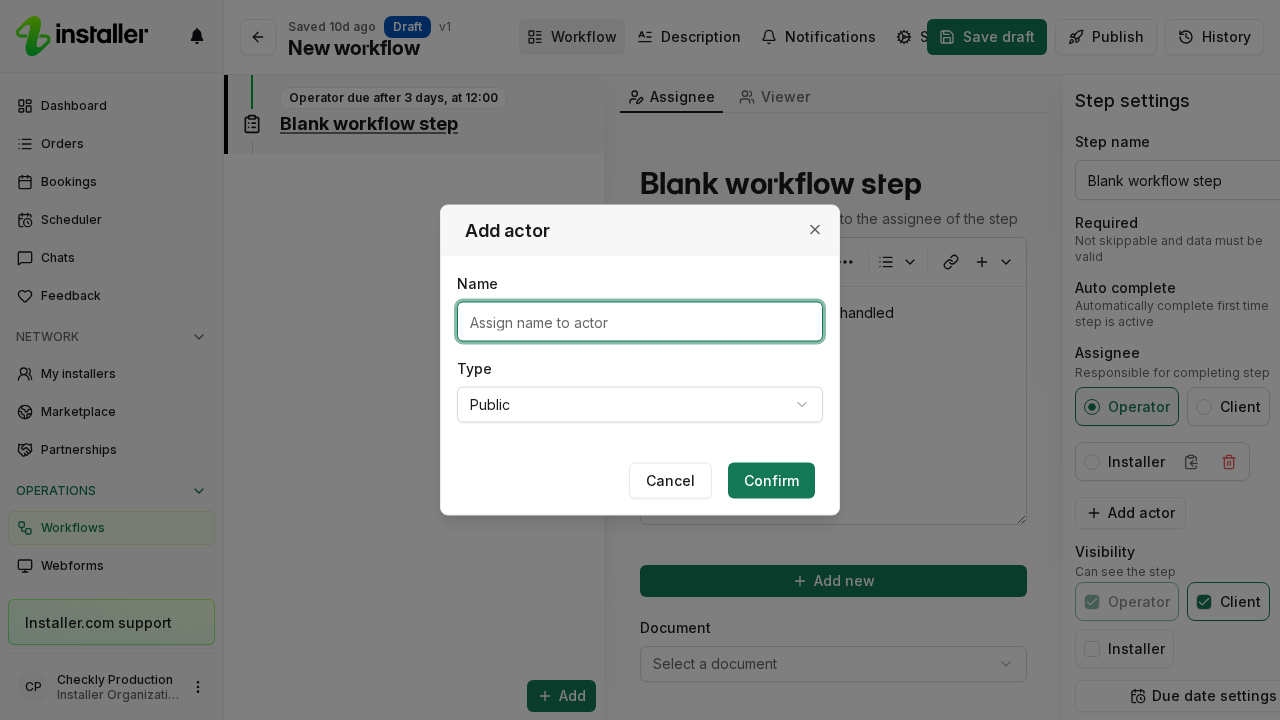
Task: Click the plus insert icon in editor toolbar
Action: [982, 262]
